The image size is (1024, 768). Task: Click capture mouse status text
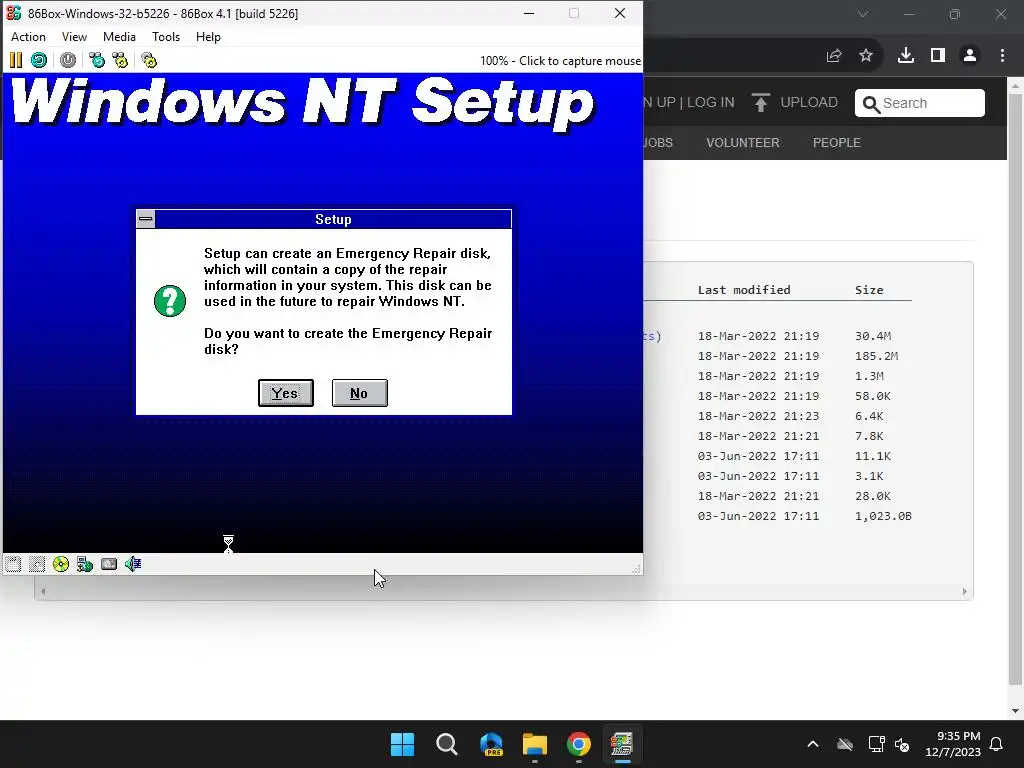[560, 61]
